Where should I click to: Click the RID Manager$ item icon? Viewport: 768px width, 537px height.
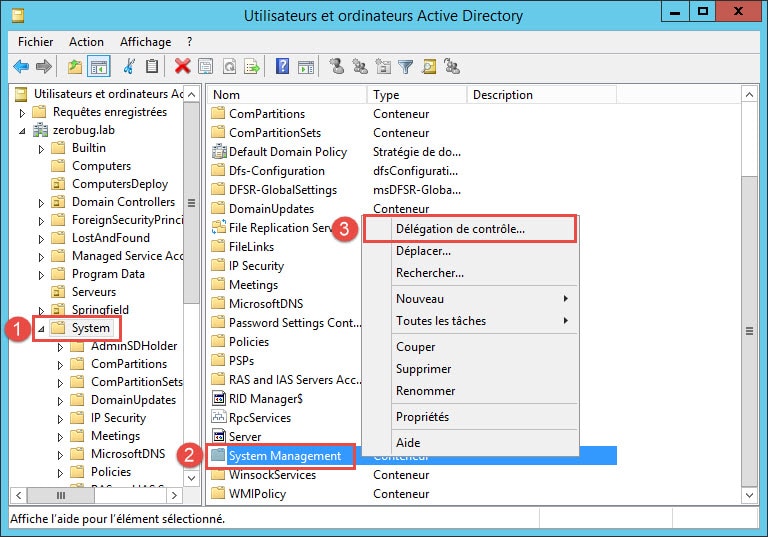pos(218,398)
